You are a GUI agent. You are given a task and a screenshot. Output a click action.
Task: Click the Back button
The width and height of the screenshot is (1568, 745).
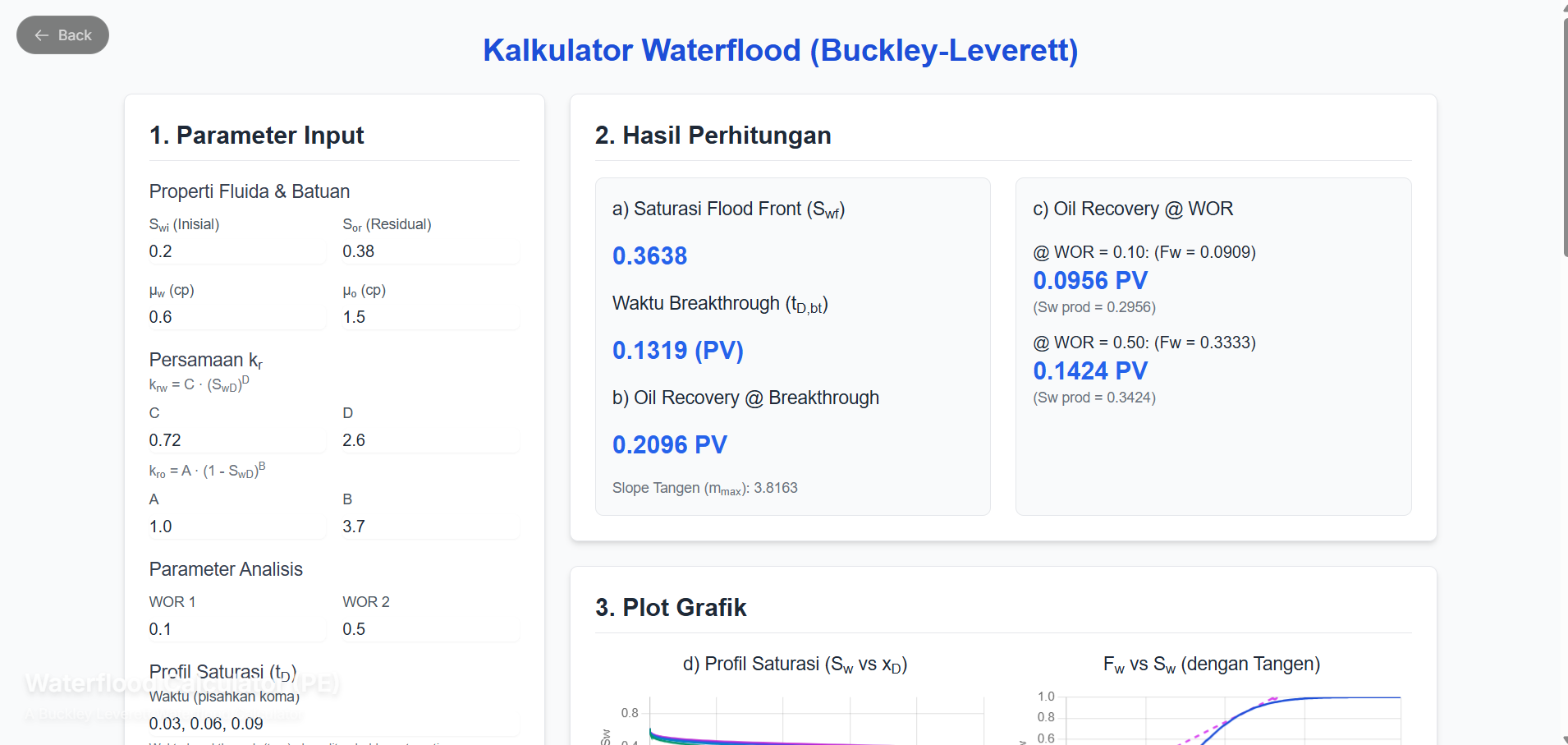pyautogui.click(x=62, y=35)
